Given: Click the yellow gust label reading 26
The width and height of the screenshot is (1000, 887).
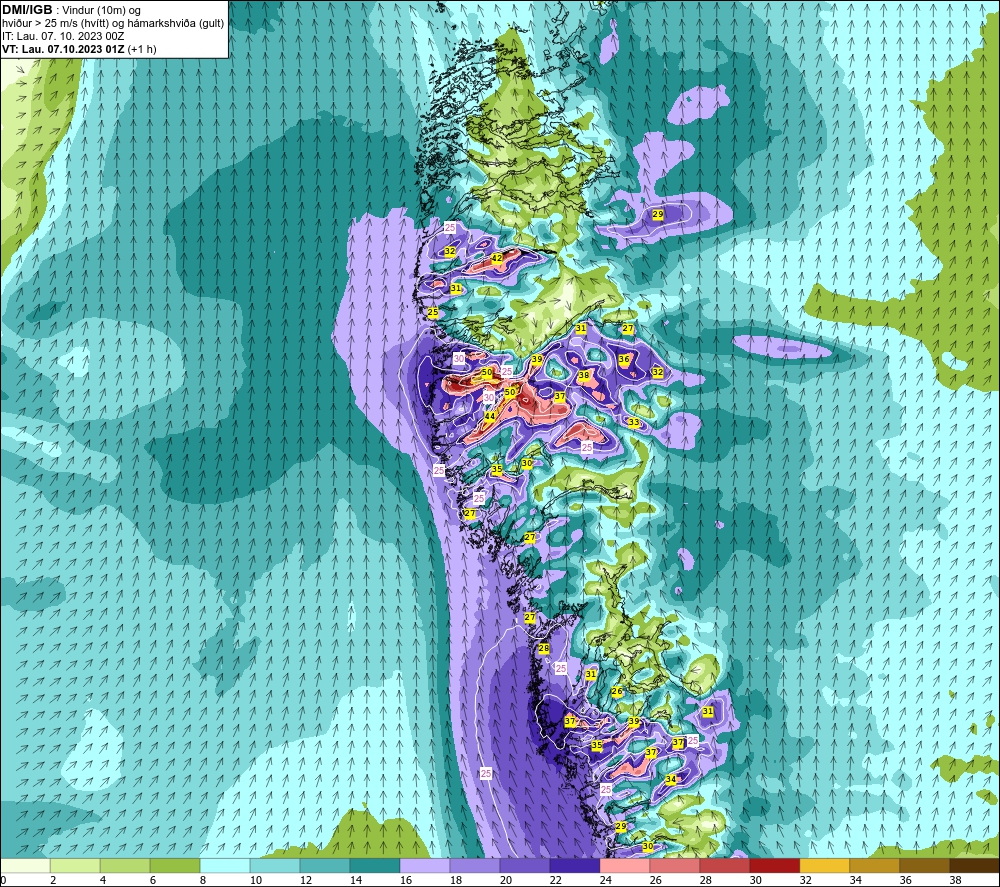Looking at the screenshot, I should click(x=617, y=691).
